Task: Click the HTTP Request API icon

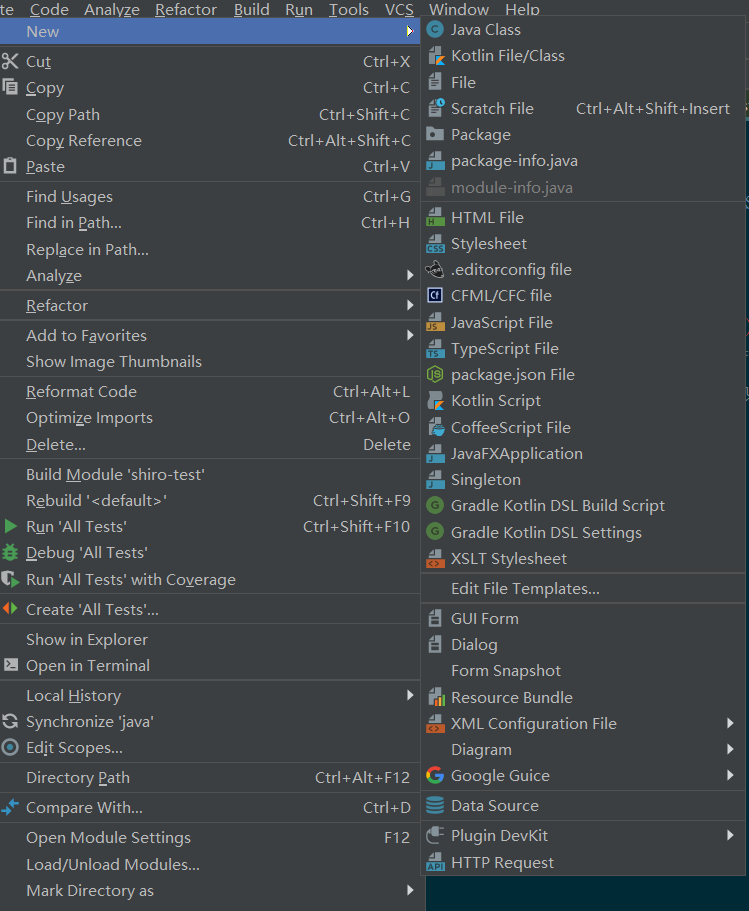Action: click(435, 862)
